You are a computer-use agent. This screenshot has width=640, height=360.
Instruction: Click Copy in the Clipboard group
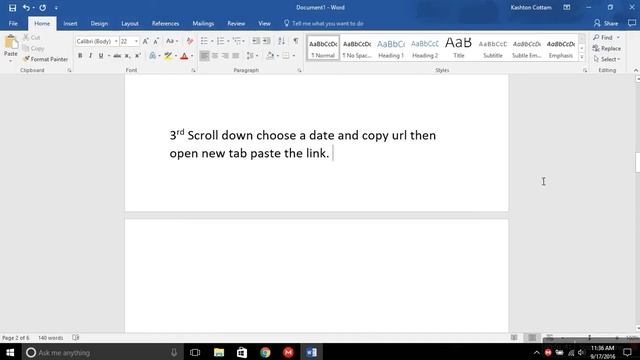tap(33, 48)
